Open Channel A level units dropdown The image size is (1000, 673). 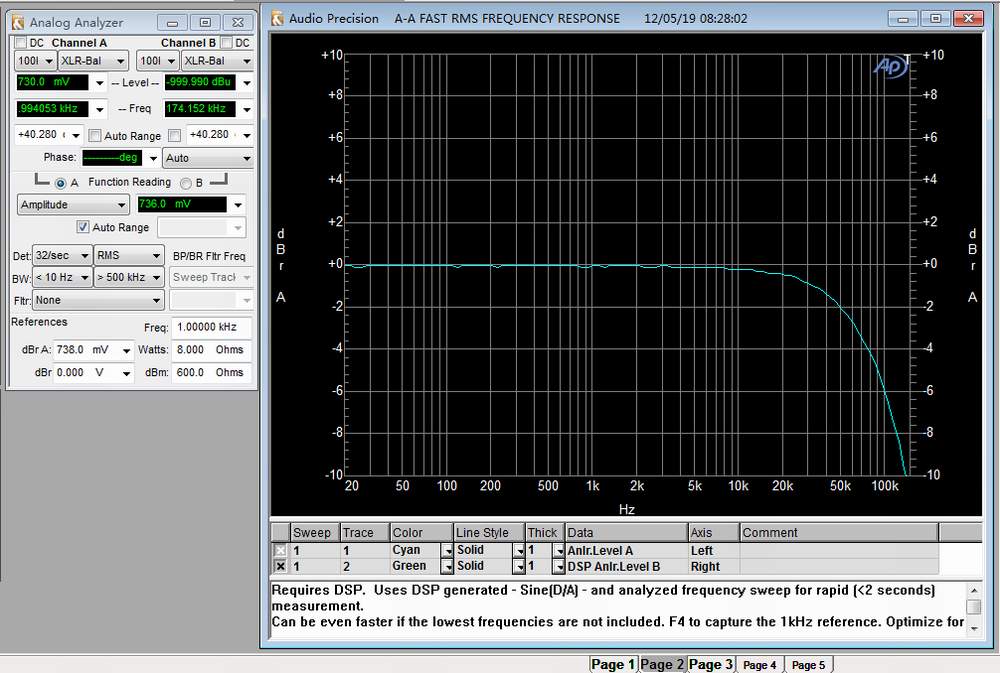[x=99, y=83]
